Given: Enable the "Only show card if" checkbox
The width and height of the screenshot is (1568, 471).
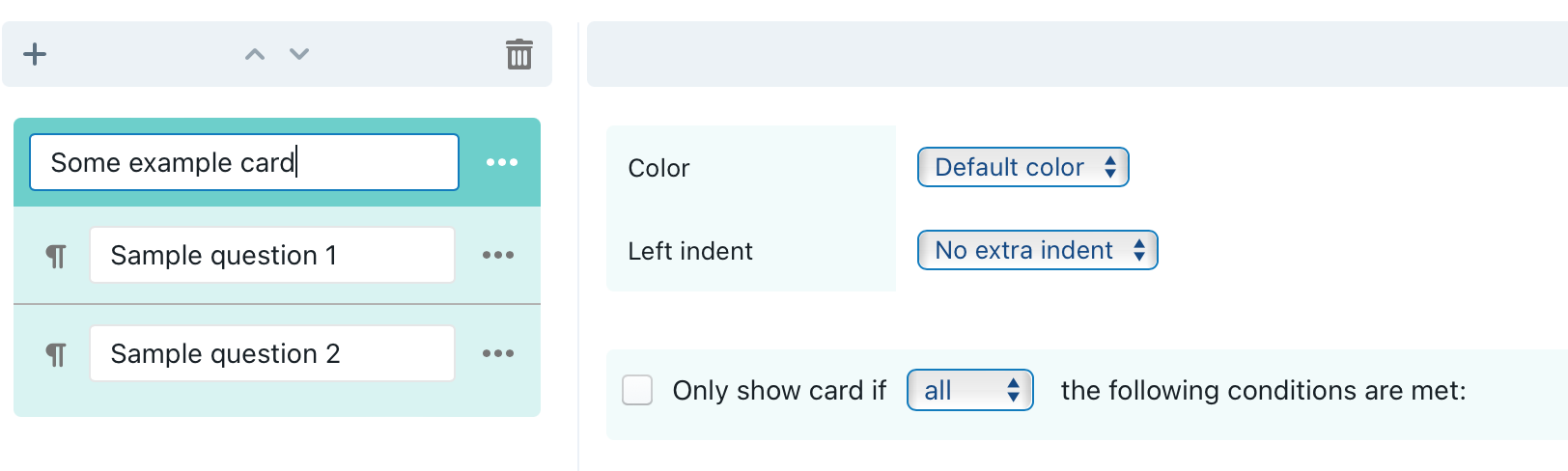Looking at the screenshot, I should click(x=637, y=390).
